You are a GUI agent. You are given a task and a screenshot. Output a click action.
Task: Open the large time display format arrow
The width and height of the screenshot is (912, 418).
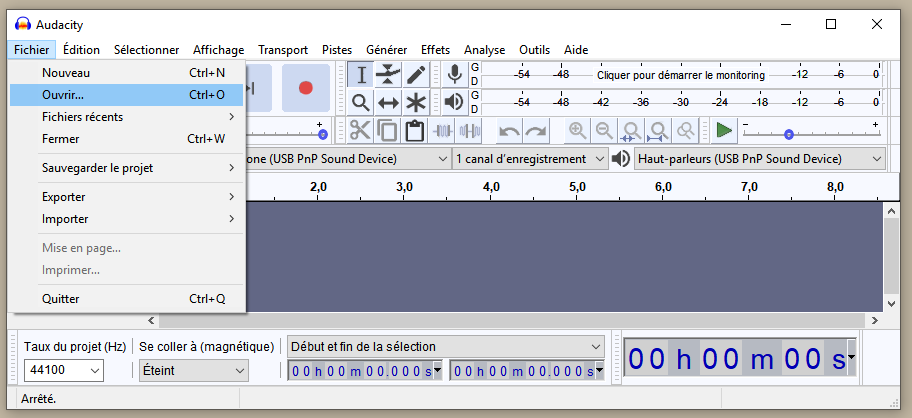point(852,356)
